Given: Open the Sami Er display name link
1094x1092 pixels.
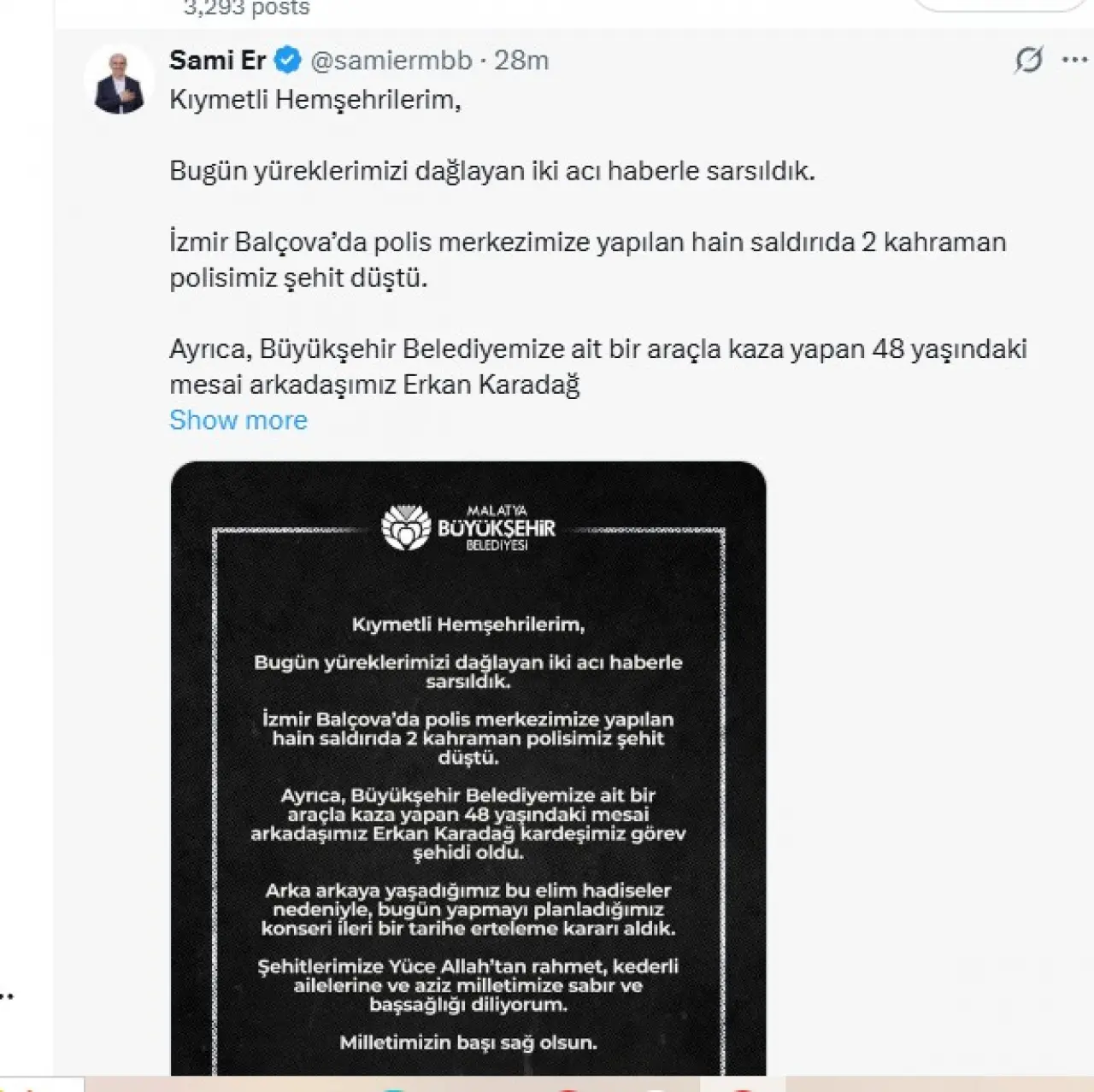Looking at the screenshot, I should click(218, 60).
